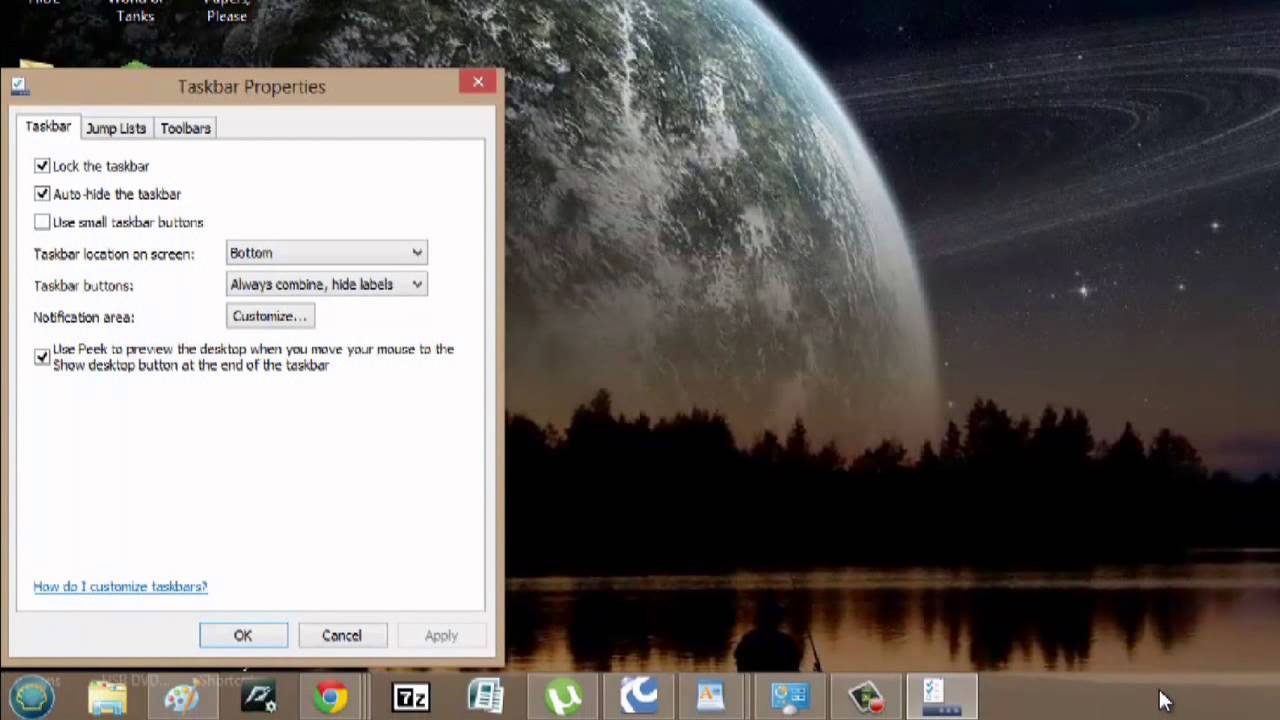Click the Cancel button
The width and height of the screenshot is (1280, 720).
coord(342,635)
